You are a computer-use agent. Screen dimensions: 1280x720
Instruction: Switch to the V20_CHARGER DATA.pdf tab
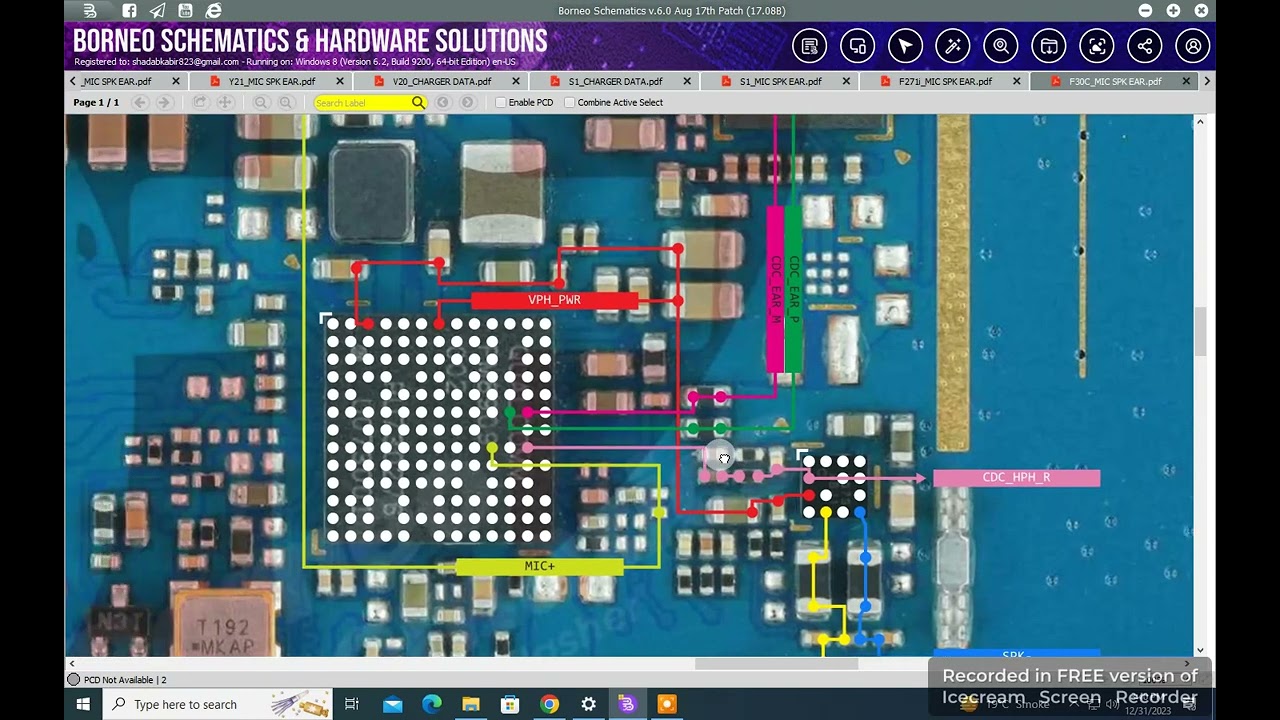click(x=441, y=81)
